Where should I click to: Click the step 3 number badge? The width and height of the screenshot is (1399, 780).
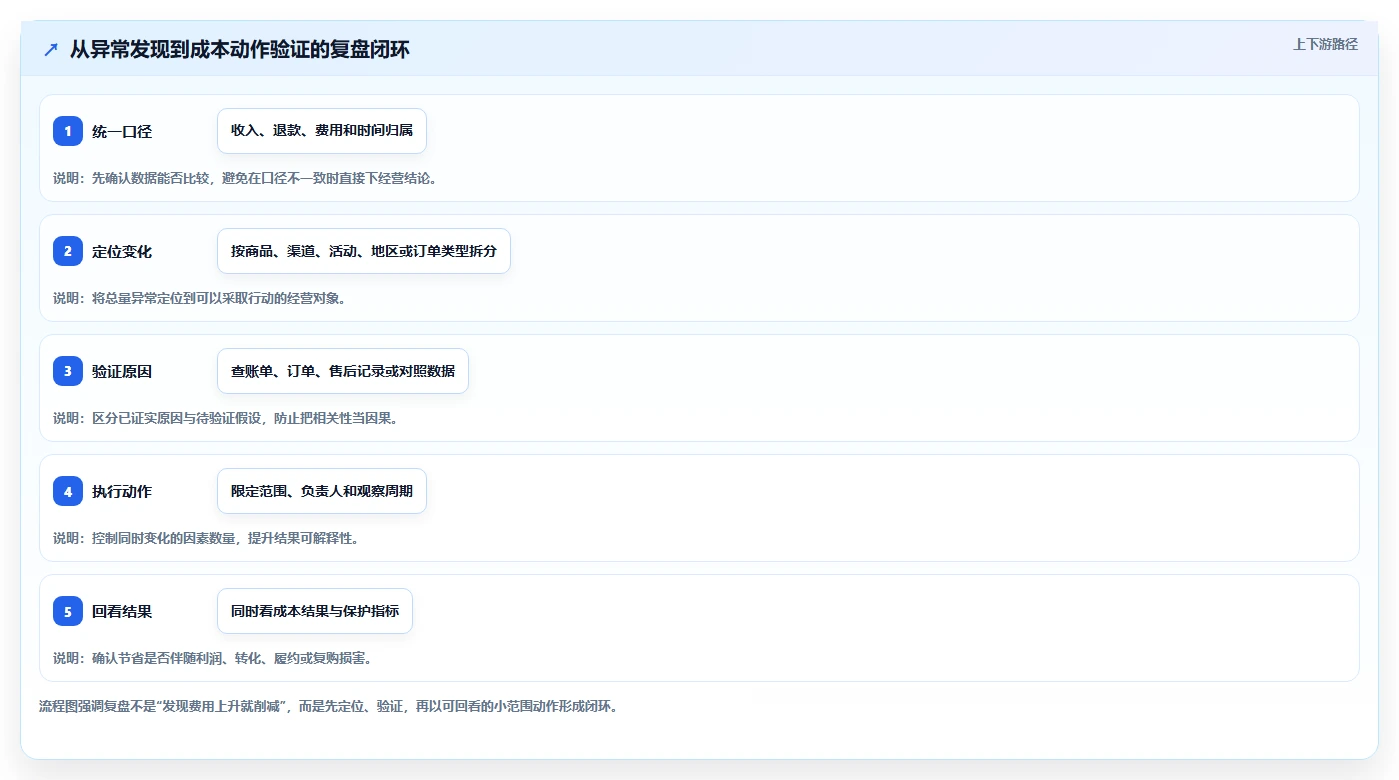tap(68, 371)
